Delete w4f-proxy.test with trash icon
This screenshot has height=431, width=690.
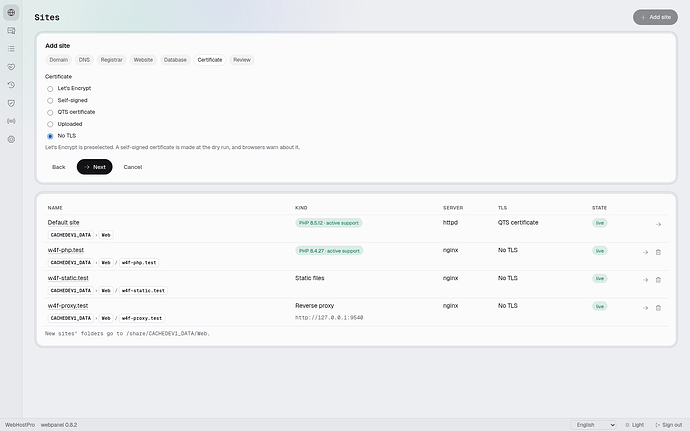tap(658, 308)
